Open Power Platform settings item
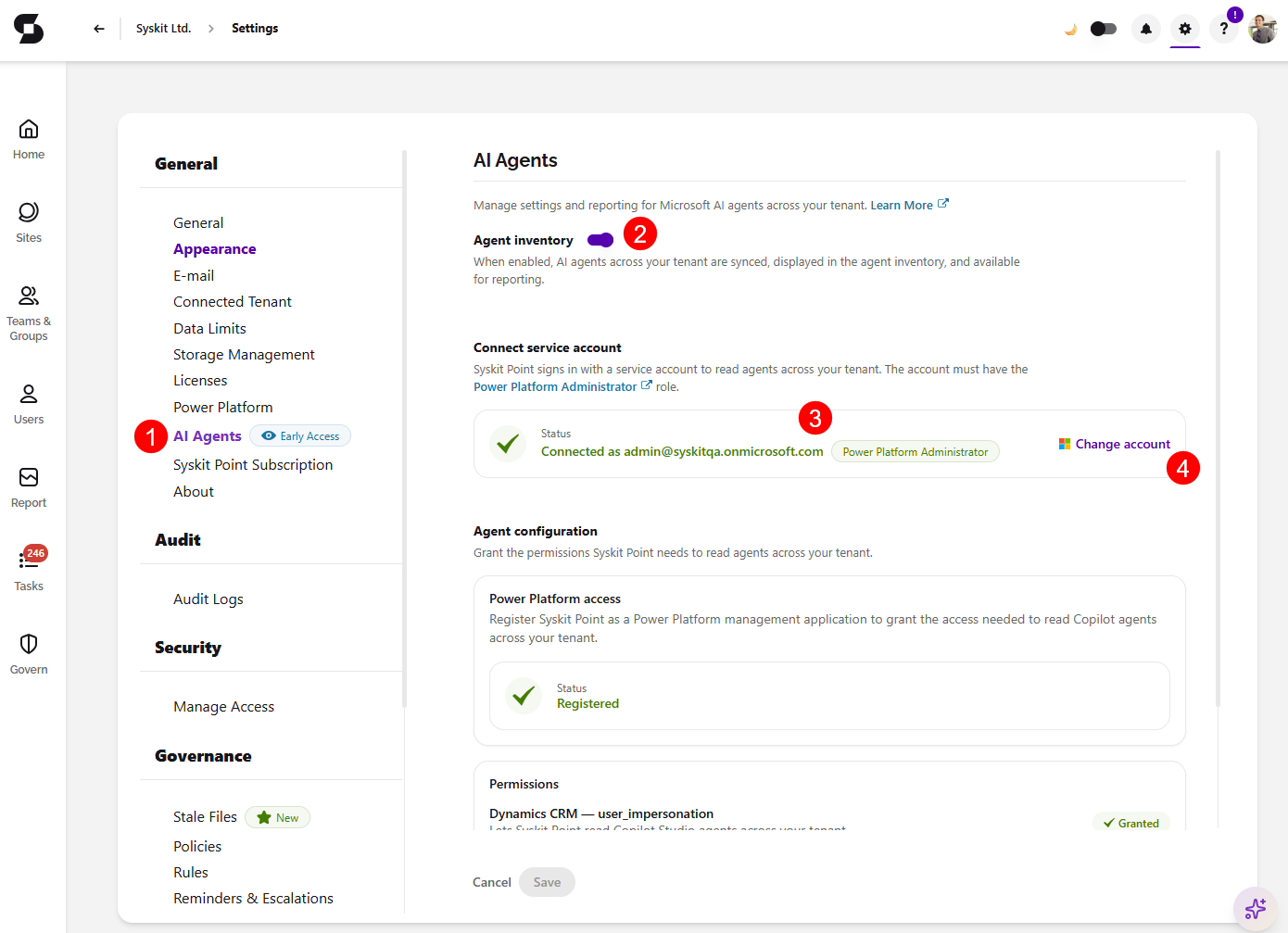The height and width of the screenshot is (933, 1288). [223, 408]
